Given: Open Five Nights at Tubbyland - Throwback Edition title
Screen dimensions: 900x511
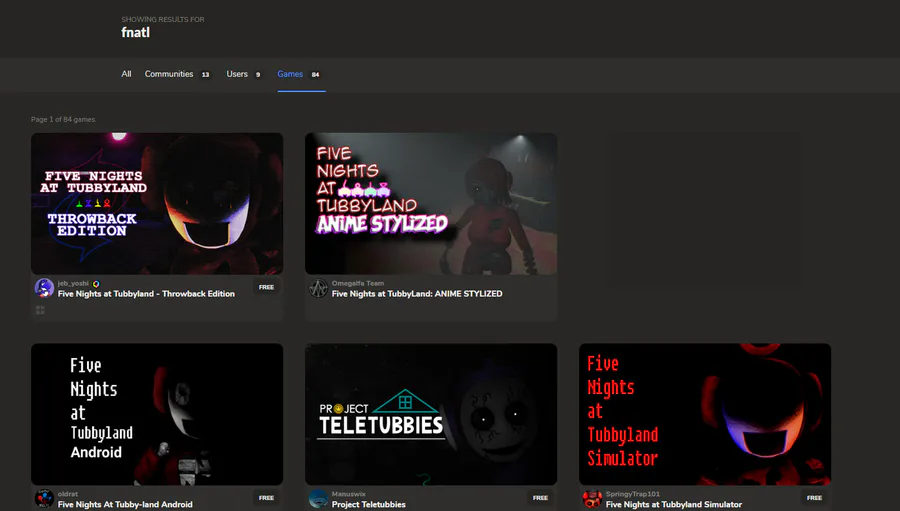Looking at the screenshot, I should pos(146,293).
